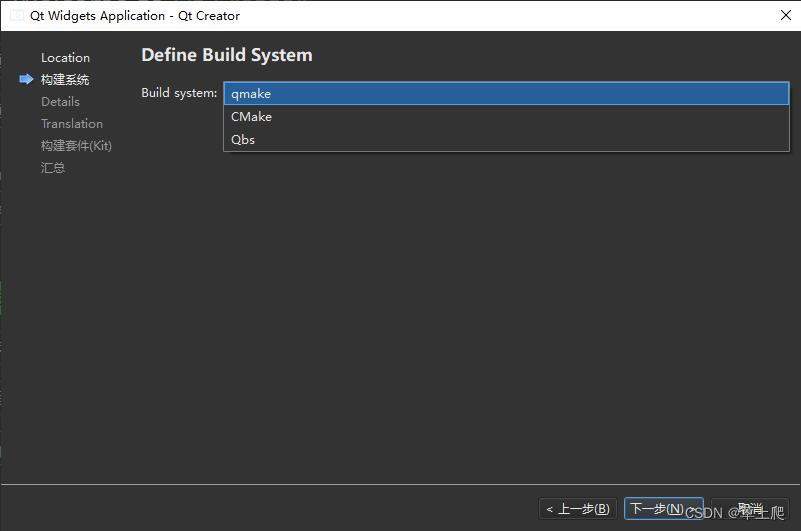Click the Build system: label
The height and width of the screenshot is (531, 801).
179,93
